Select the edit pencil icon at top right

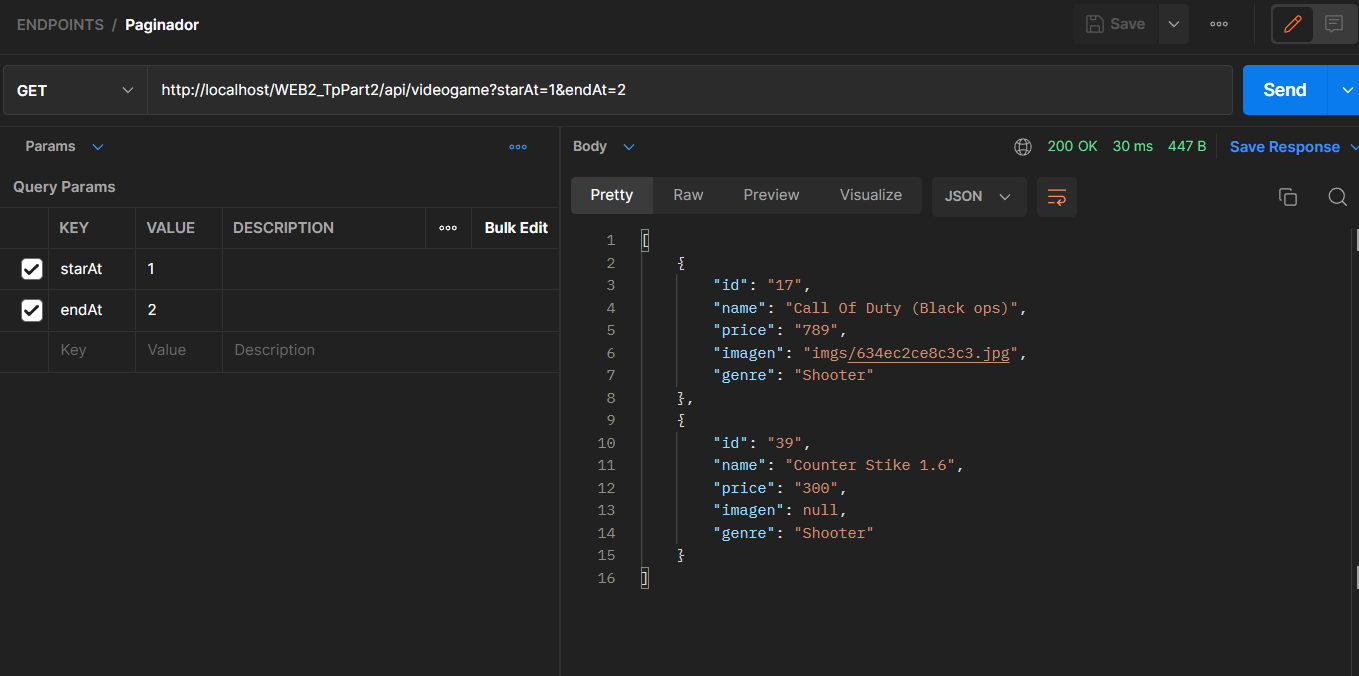(x=1290, y=23)
